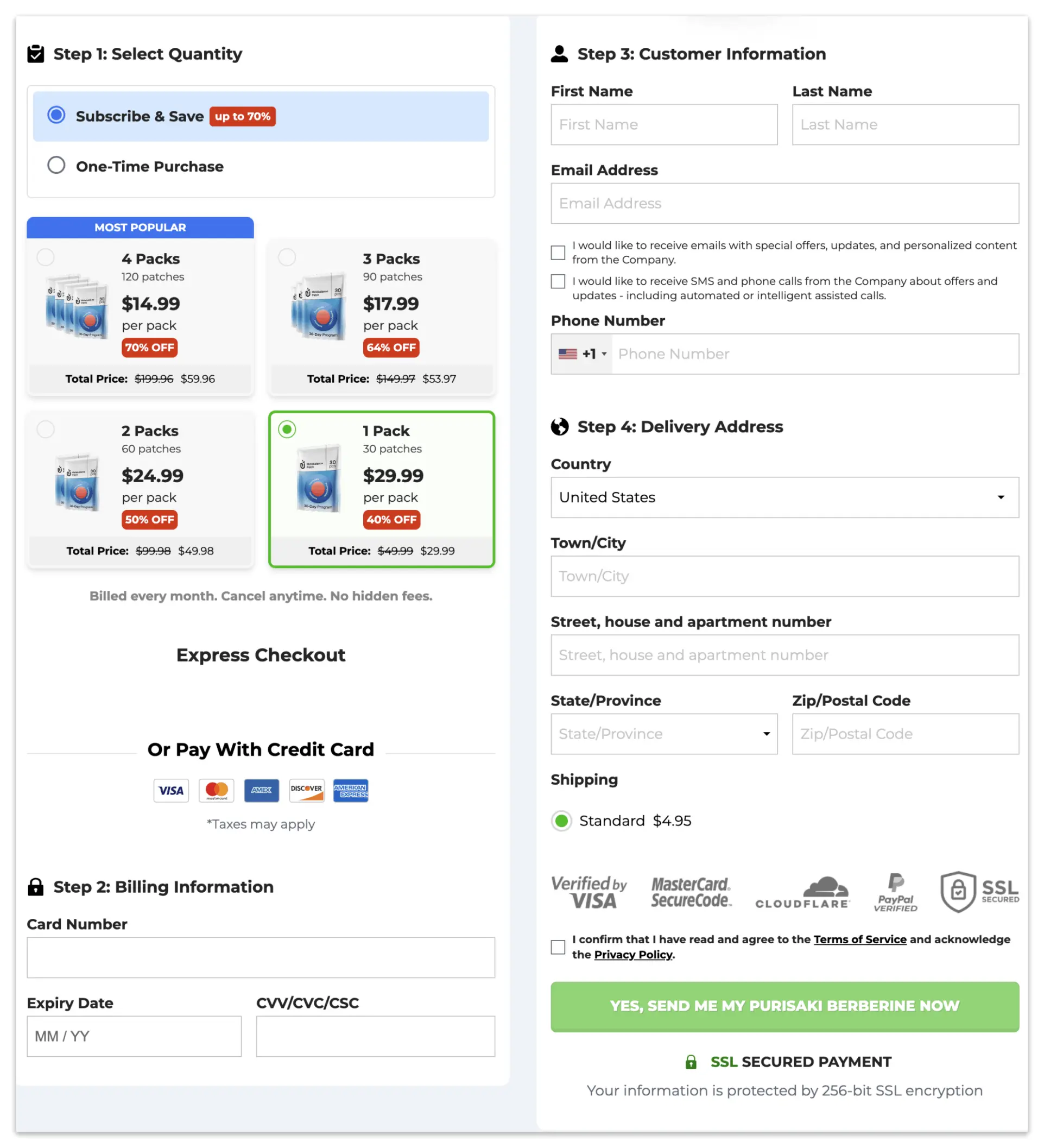This screenshot has height=1148, width=1044.
Task: Click the Discover card icon
Action: tap(306, 790)
